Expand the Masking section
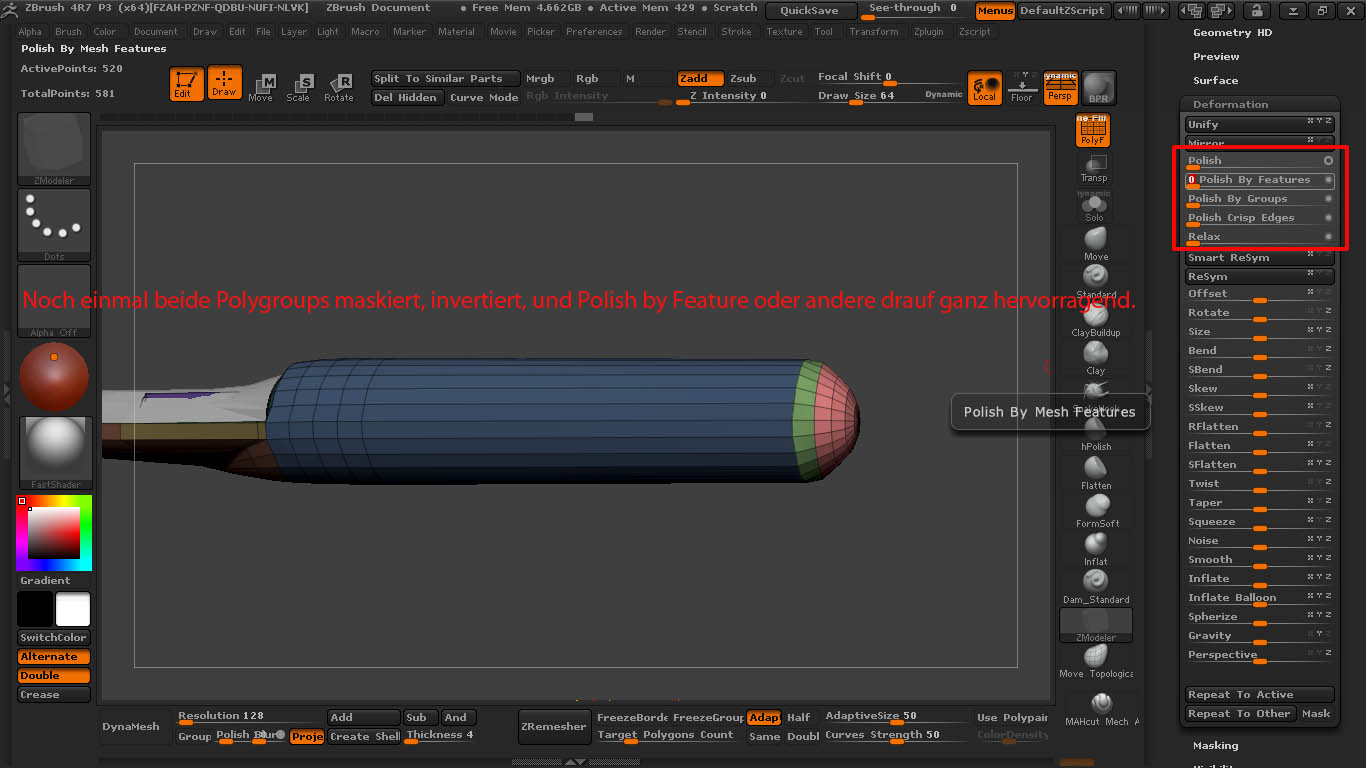1366x768 pixels. click(1215, 745)
